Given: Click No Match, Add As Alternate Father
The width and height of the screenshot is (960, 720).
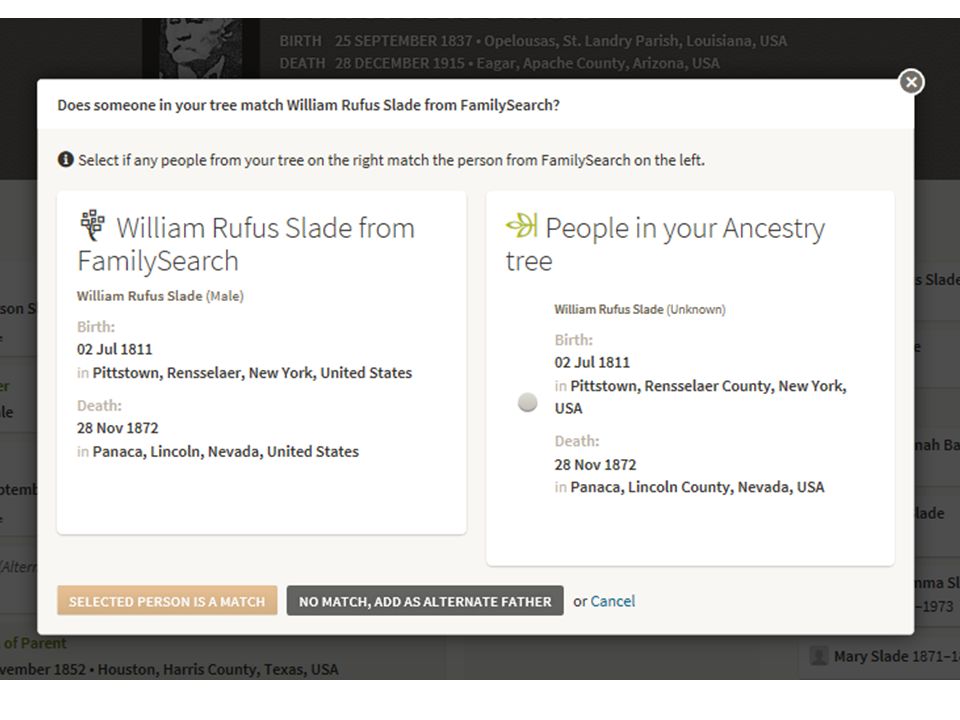Looking at the screenshot, I should point(425,601).
